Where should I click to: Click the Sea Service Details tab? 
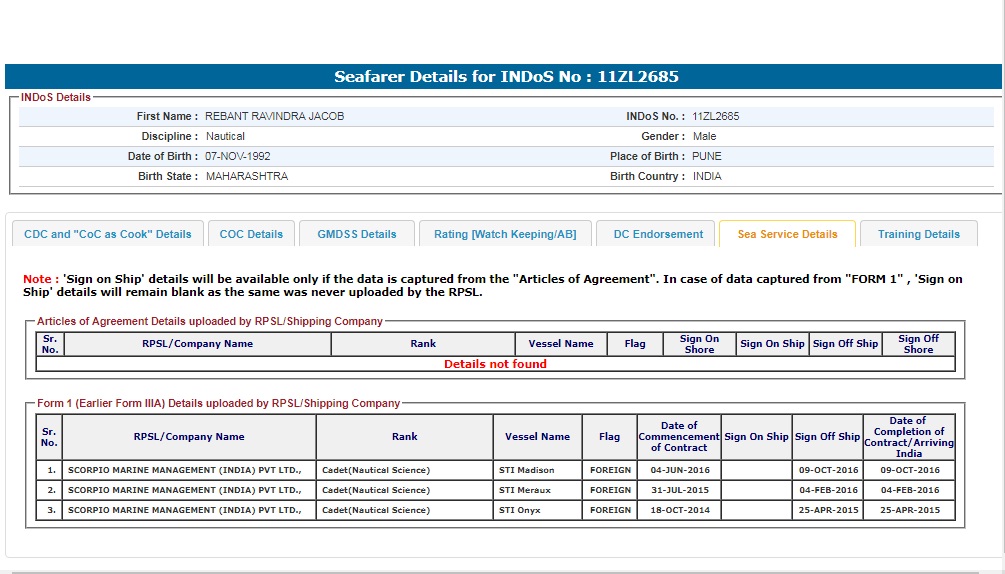(x=787, y=234)
